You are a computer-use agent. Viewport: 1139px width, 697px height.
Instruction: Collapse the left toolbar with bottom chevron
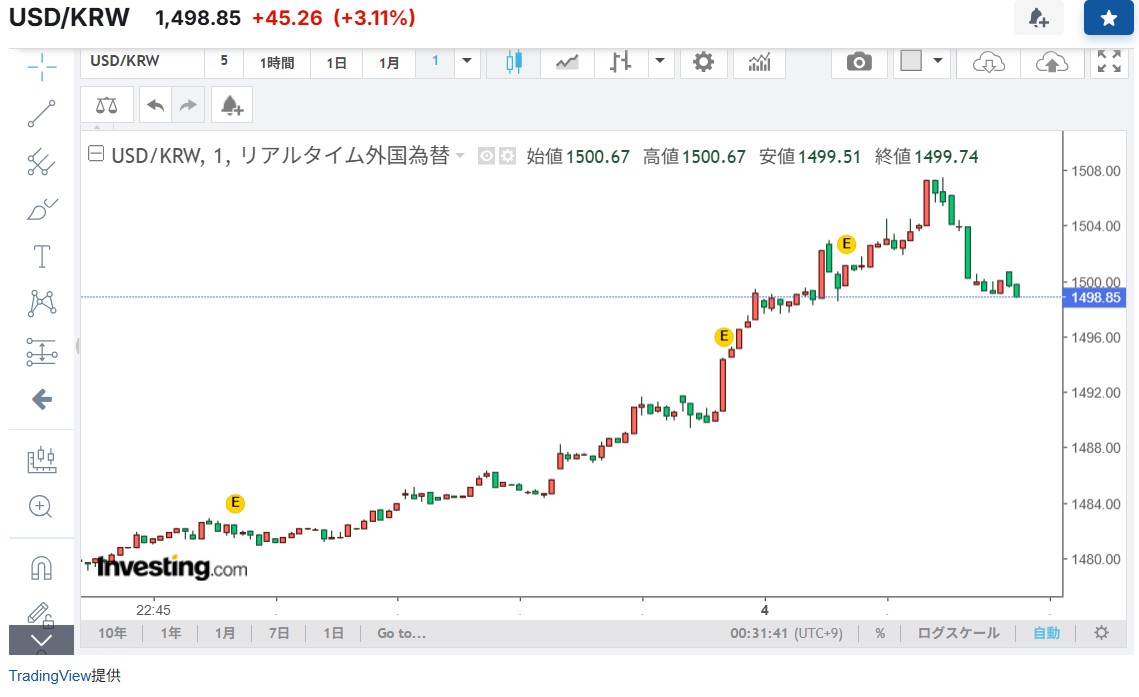pos(41,640)
